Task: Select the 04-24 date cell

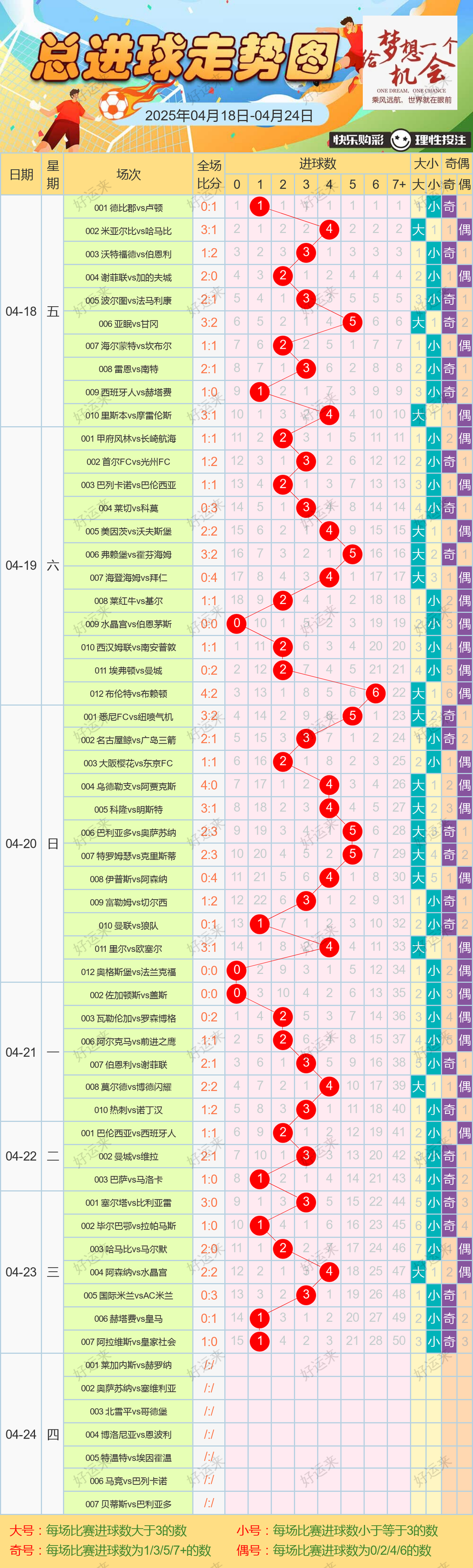Action: tap(21, 1435)
